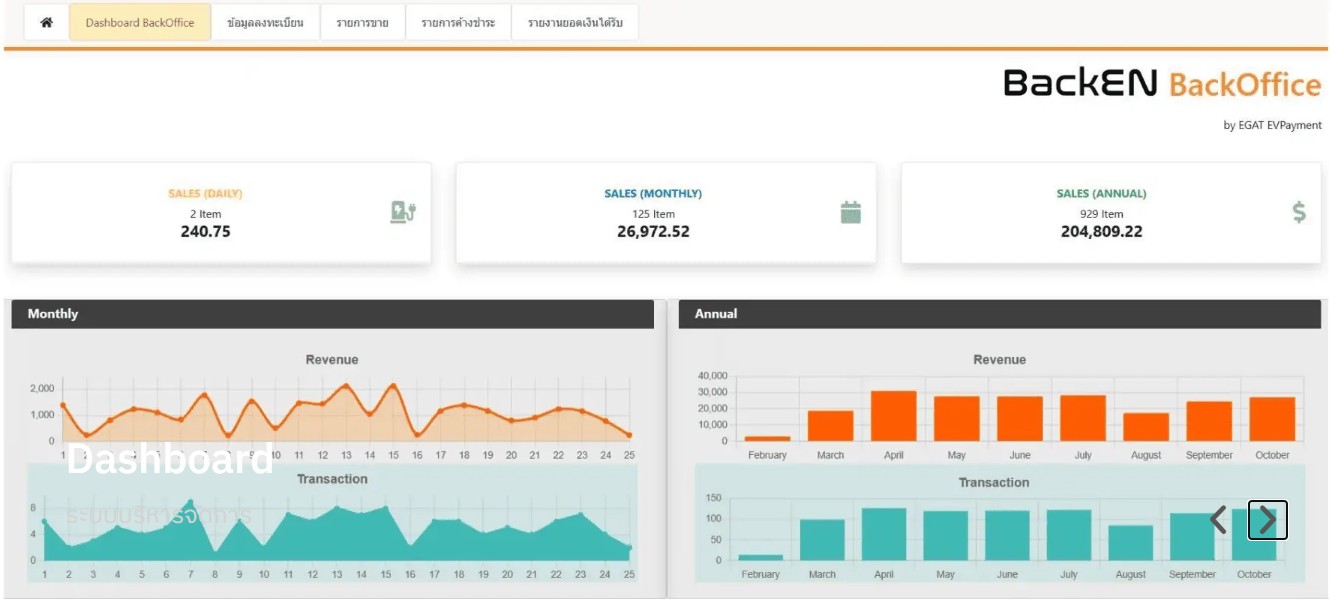The width and height of the screenshot is (1331, 600).
Task: Click the EV charger icon in daily sales card
Action: pos(402,212)
